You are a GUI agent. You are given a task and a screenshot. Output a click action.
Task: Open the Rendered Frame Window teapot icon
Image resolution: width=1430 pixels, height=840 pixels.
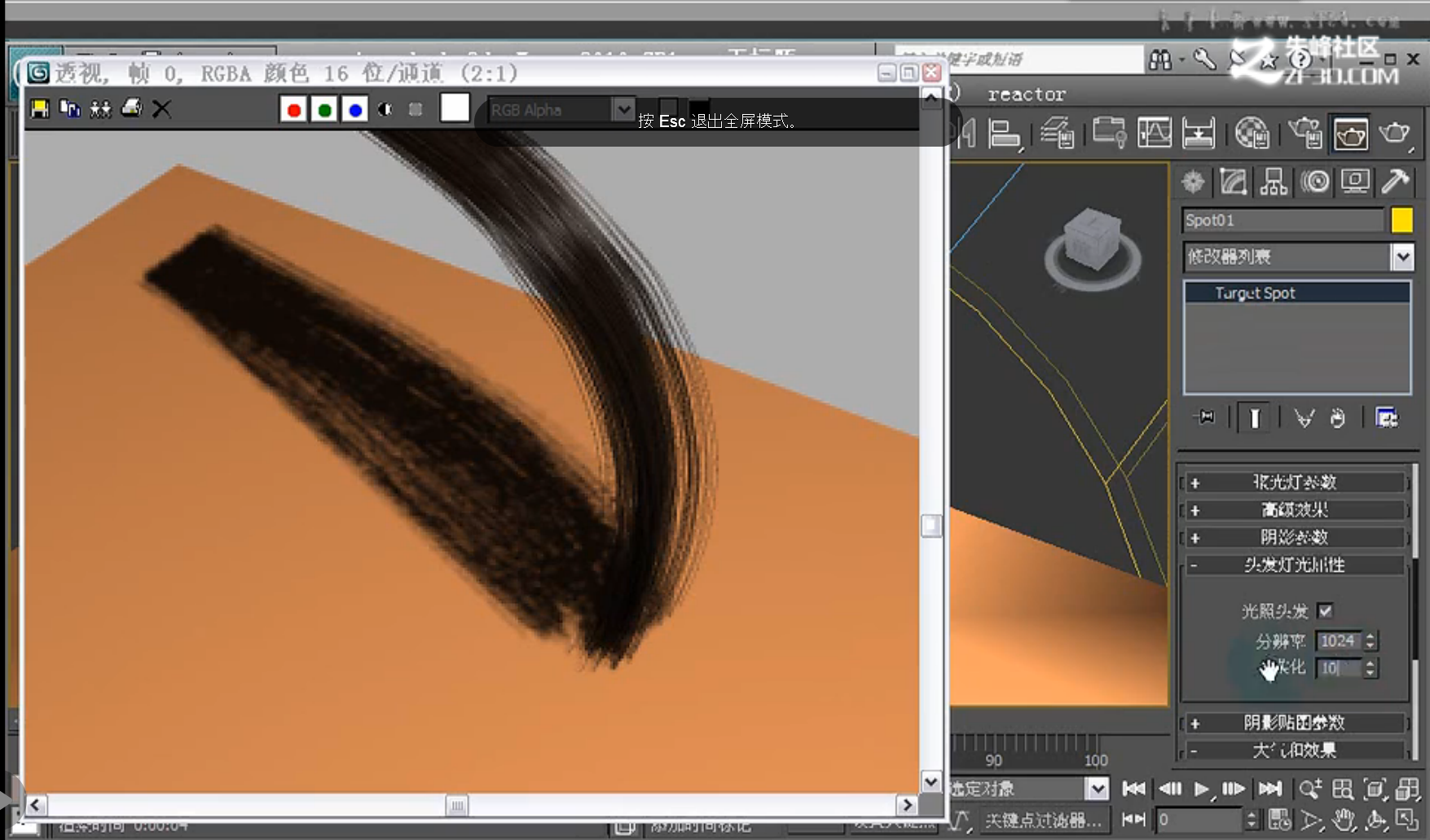click(1350, 134)
